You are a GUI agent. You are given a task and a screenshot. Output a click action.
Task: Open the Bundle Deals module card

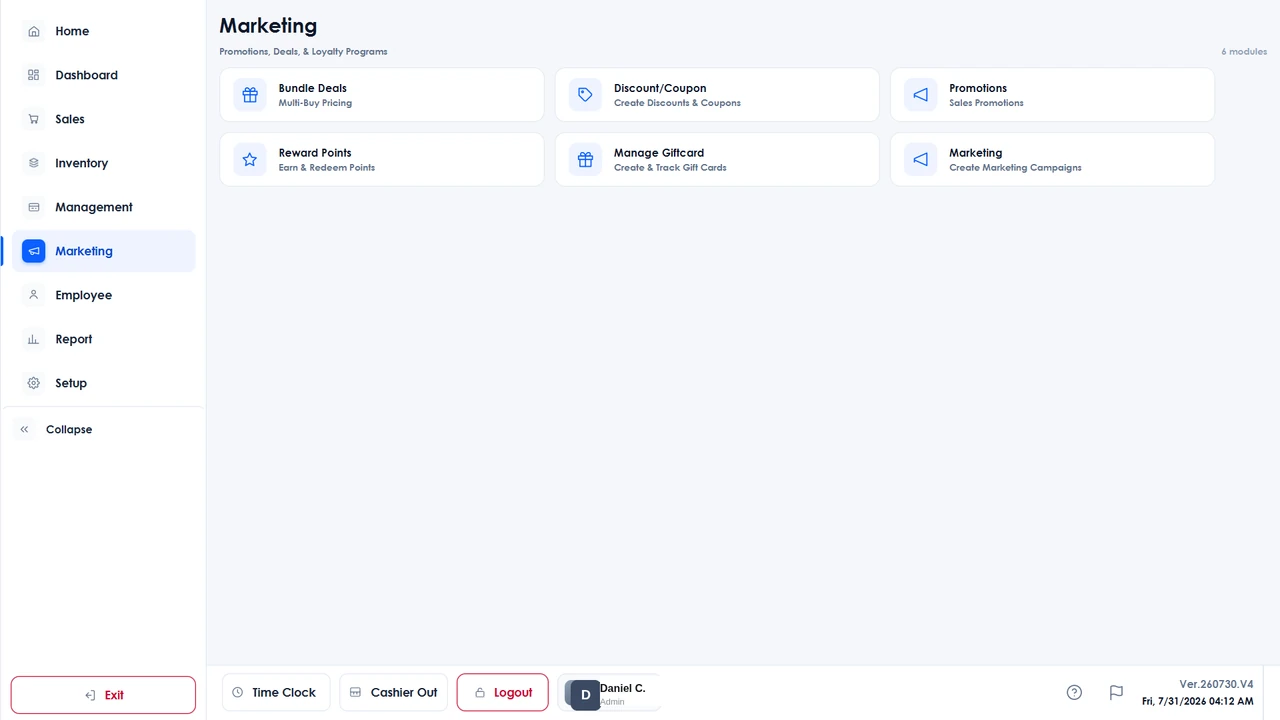382,95
